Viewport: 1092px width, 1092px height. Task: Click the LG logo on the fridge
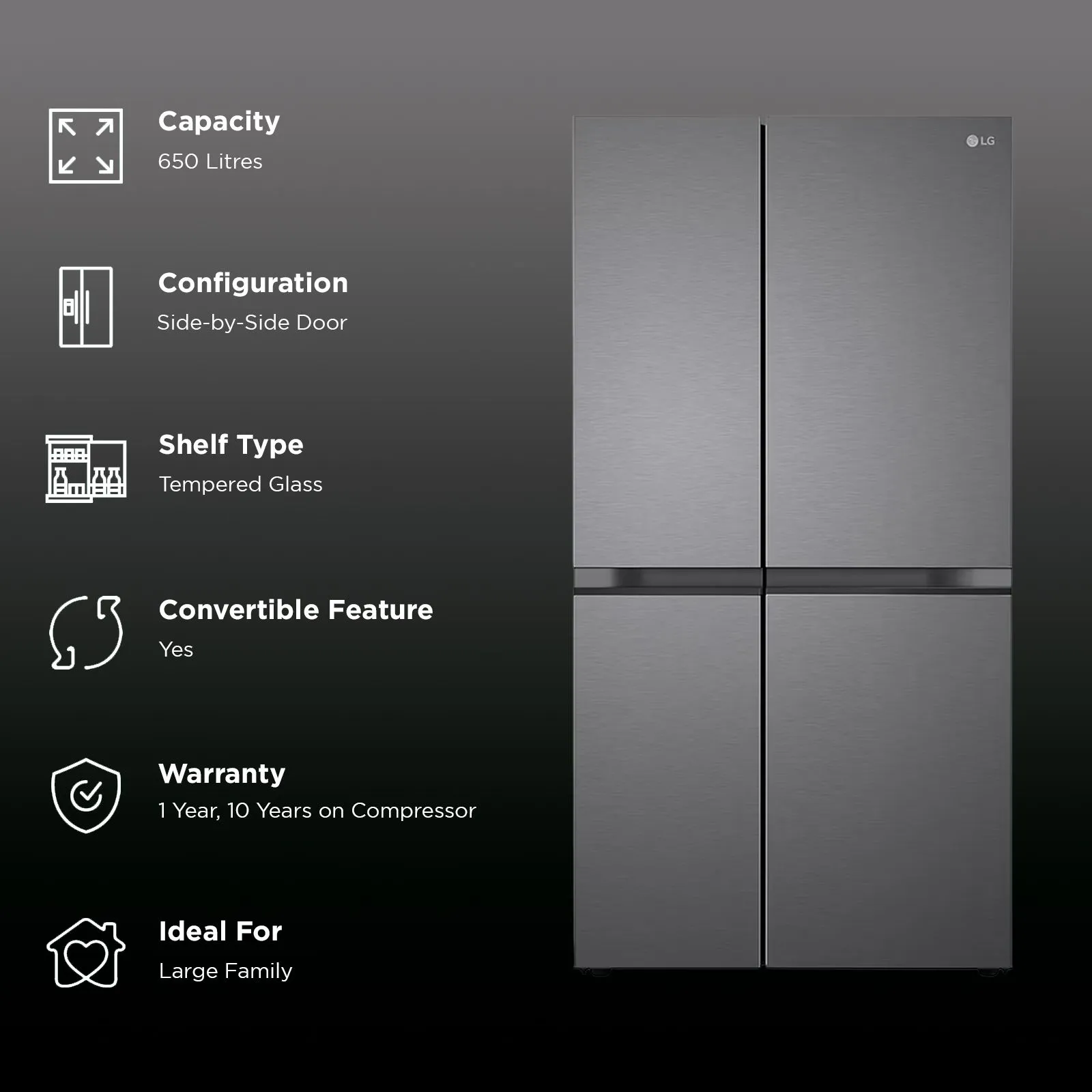(980, 141)
